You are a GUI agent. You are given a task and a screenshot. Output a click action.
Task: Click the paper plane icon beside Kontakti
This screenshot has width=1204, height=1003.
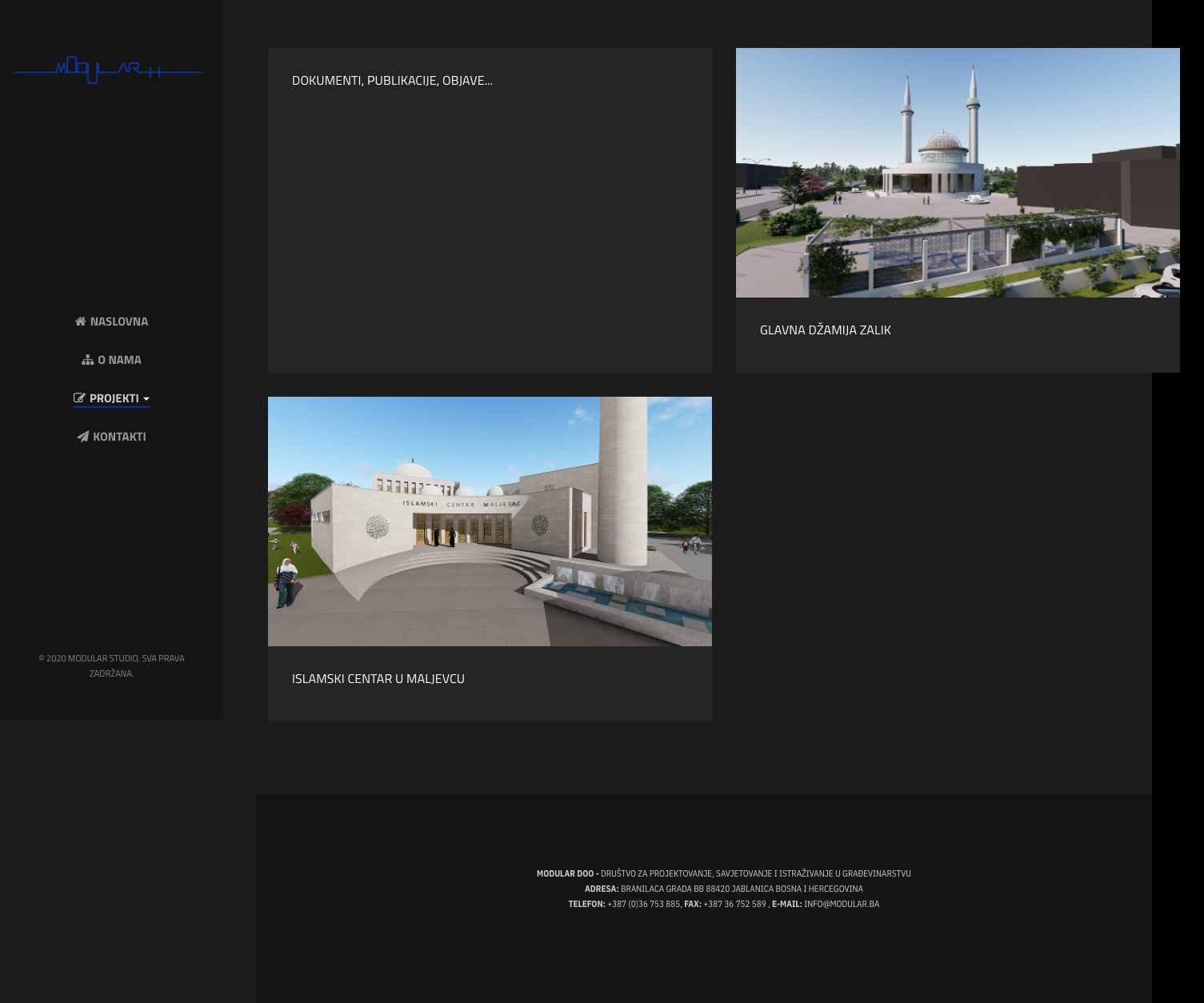point(82,437)
